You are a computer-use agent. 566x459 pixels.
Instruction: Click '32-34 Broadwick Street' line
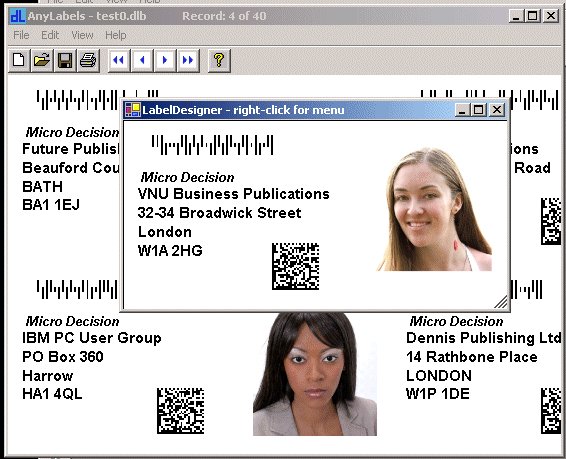coord(219,213)
